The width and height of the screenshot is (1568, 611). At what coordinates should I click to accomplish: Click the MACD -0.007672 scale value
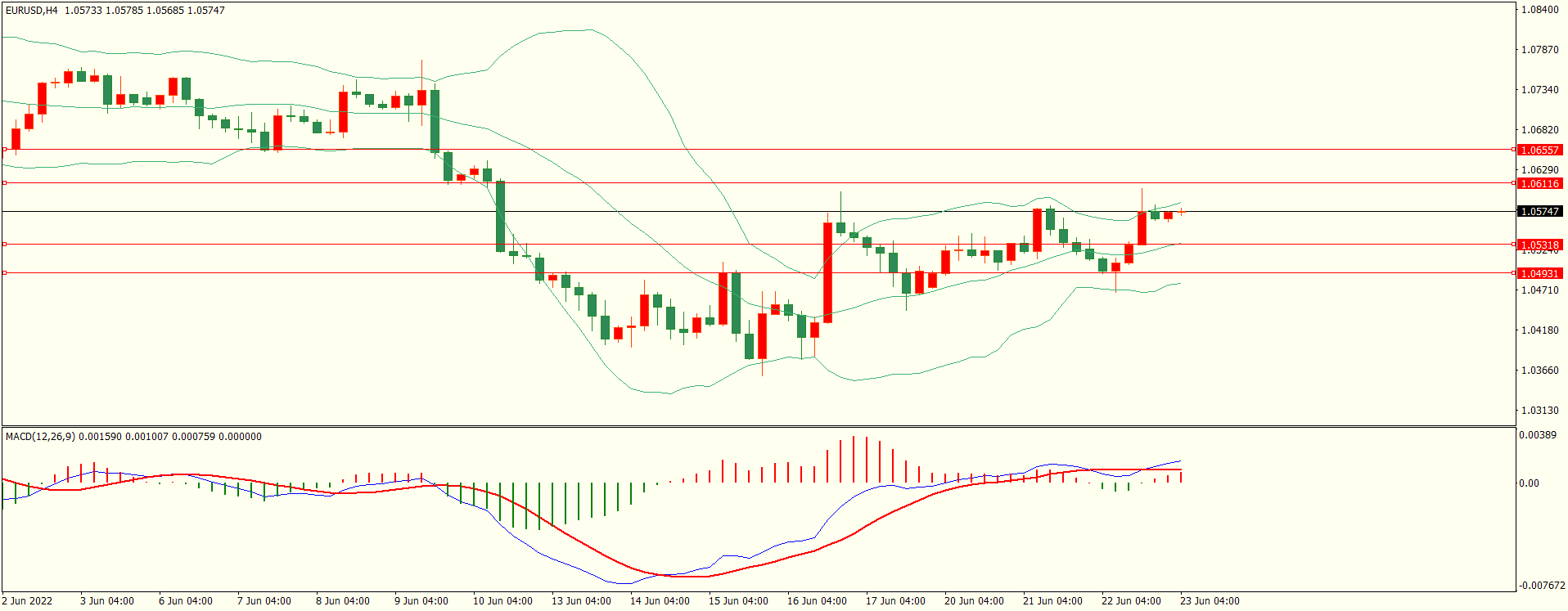[x=1542, y=586]
